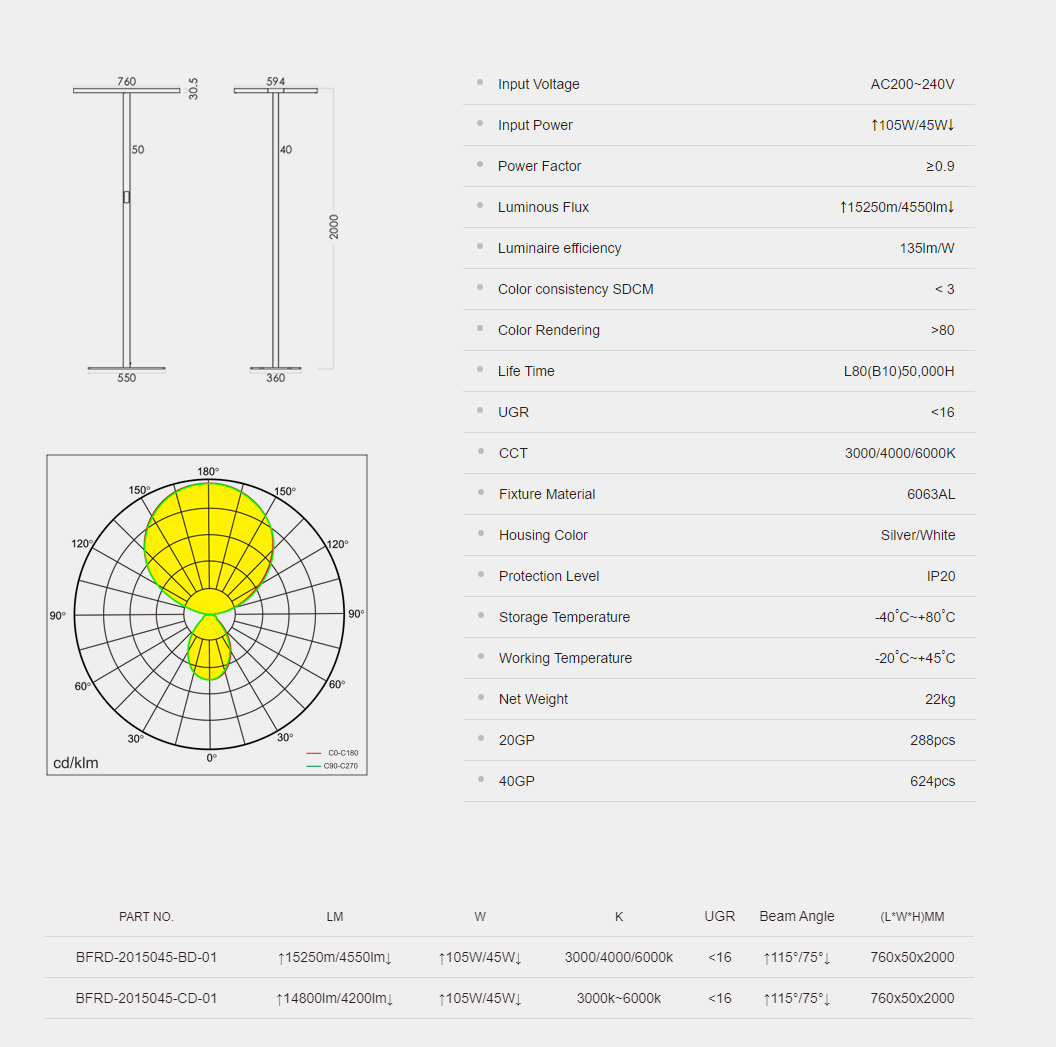1056x1047 pixels.
Task: Select part number BFRD-2015045-CD-01
Action: tap(146, 998)
